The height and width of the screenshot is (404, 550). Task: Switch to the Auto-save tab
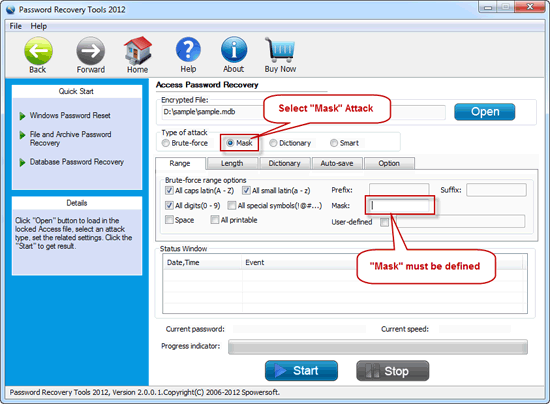(x=337, y=163)
